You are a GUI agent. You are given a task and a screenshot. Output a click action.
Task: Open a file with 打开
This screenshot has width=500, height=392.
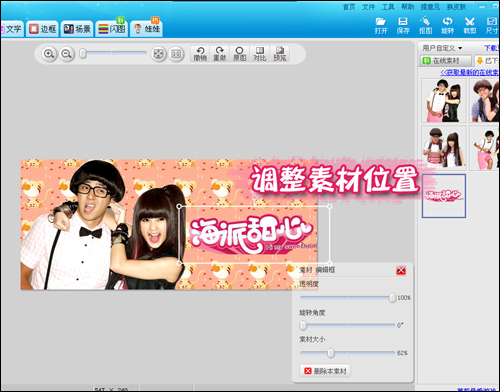(381, 25)
